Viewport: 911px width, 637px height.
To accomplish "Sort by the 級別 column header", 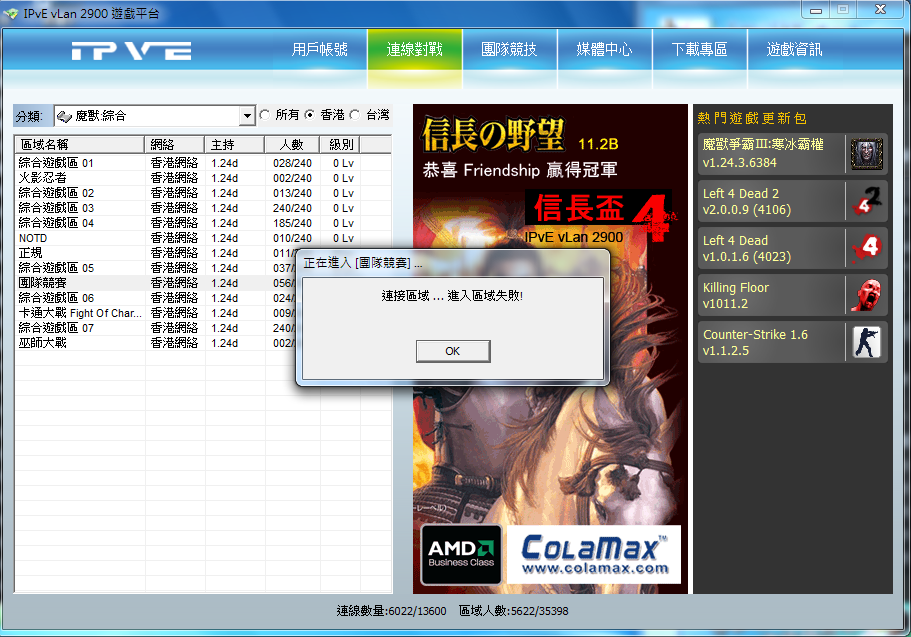I will (x=340, y=144).
